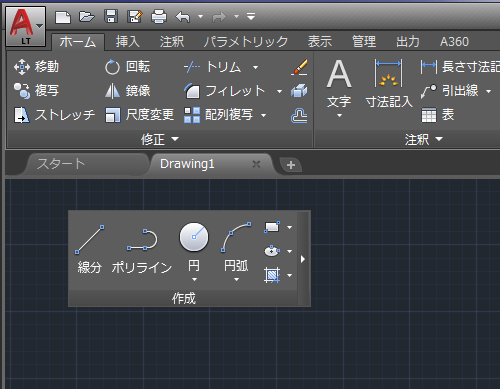Select the 配列複写 array tool
The width and height of the screenshot is (500, 389).
point(219,115)
